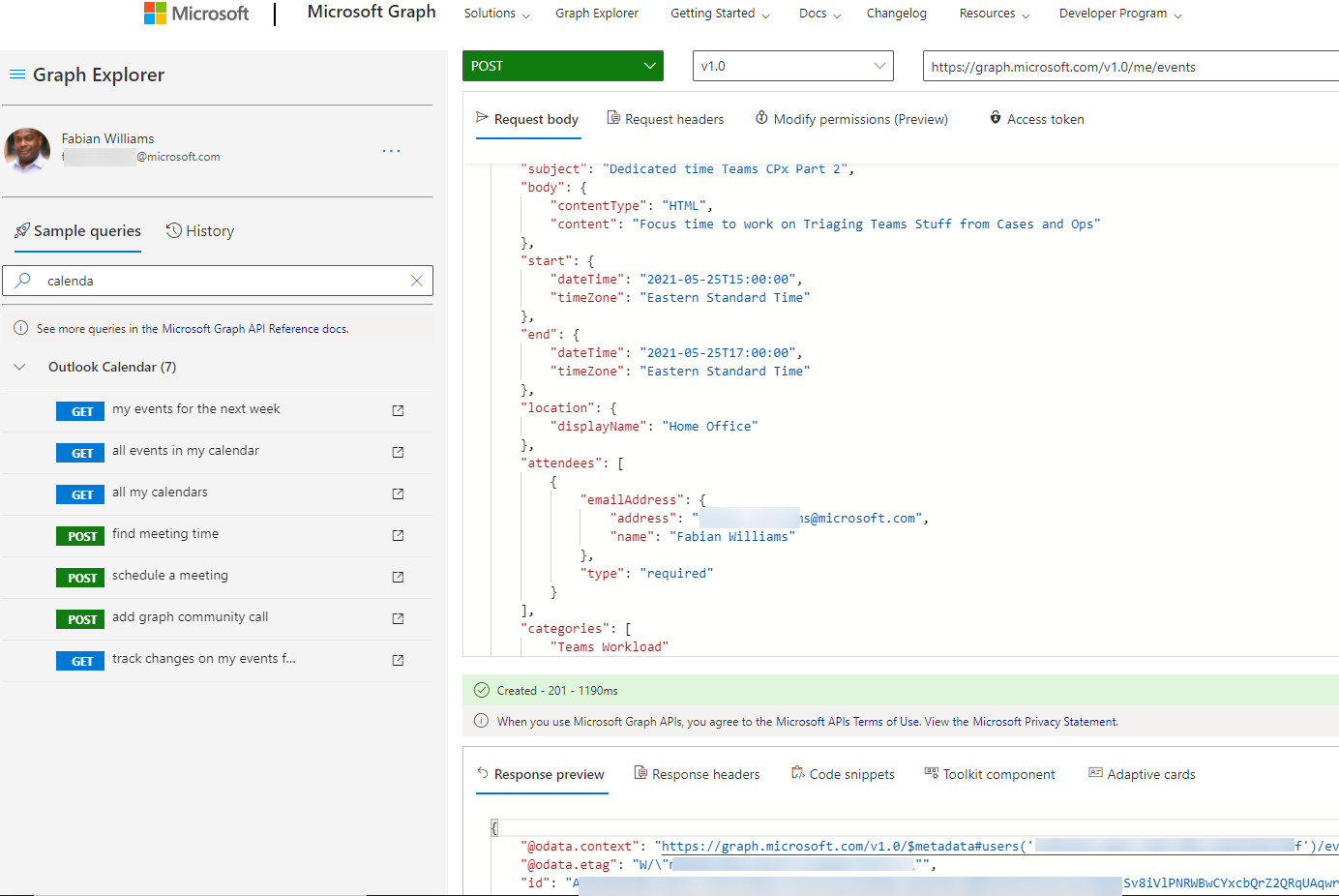Run sample query all my calendars

coord(160,493)
